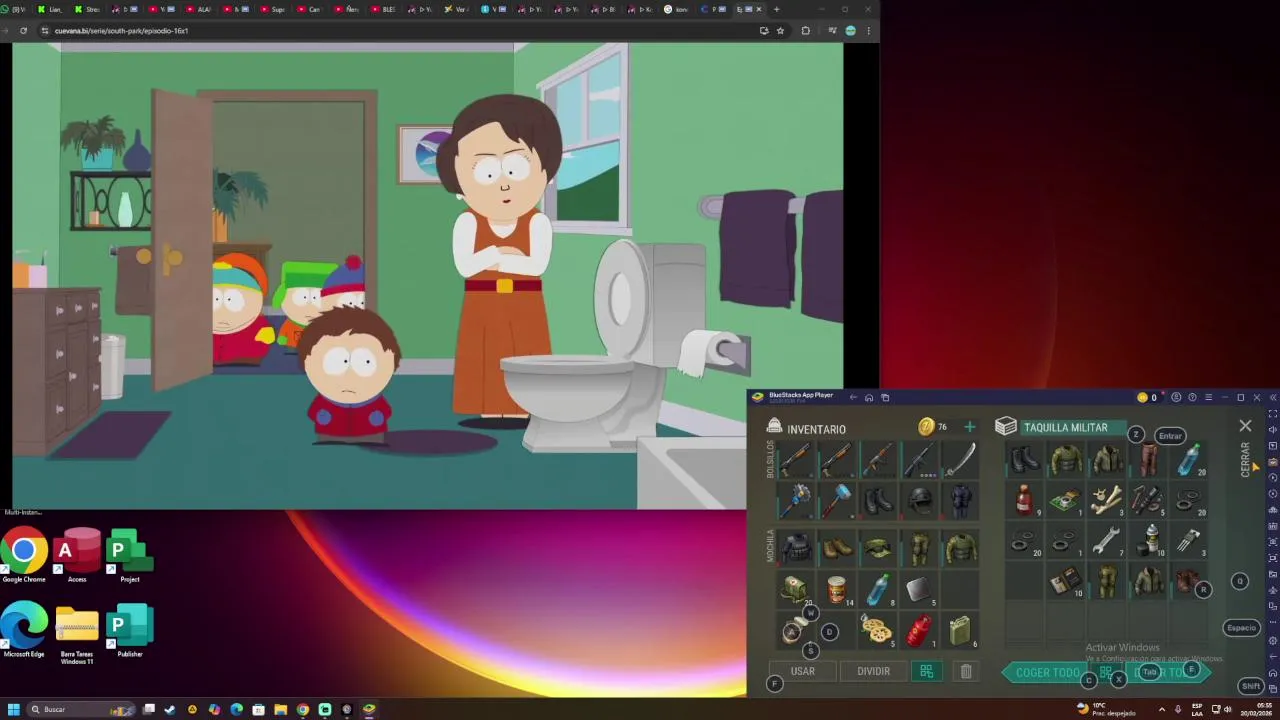Select the green cap in backpack
1280x720 pixels.
pos(878,548)
